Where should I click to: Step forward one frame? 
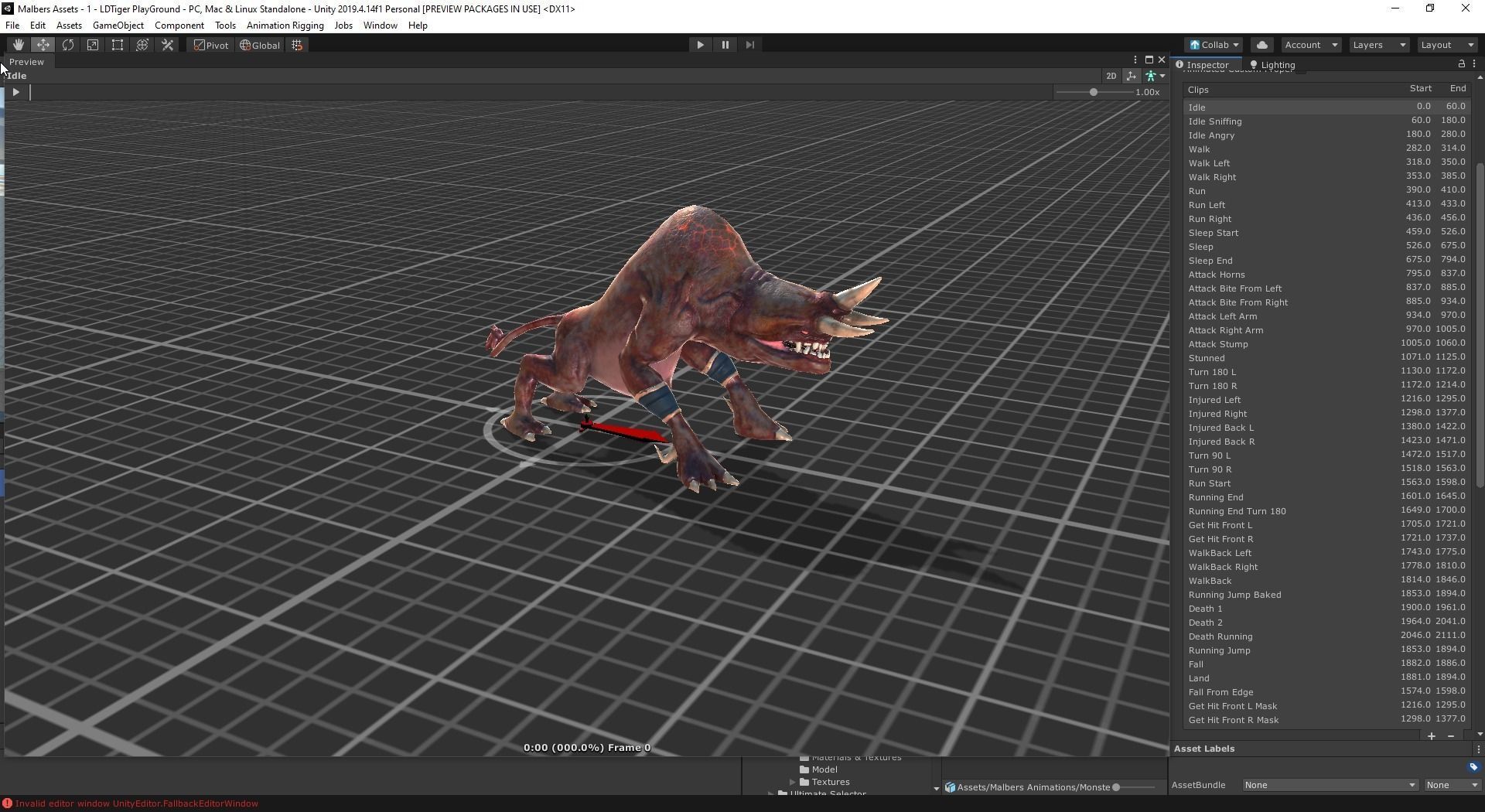point(749,45)
